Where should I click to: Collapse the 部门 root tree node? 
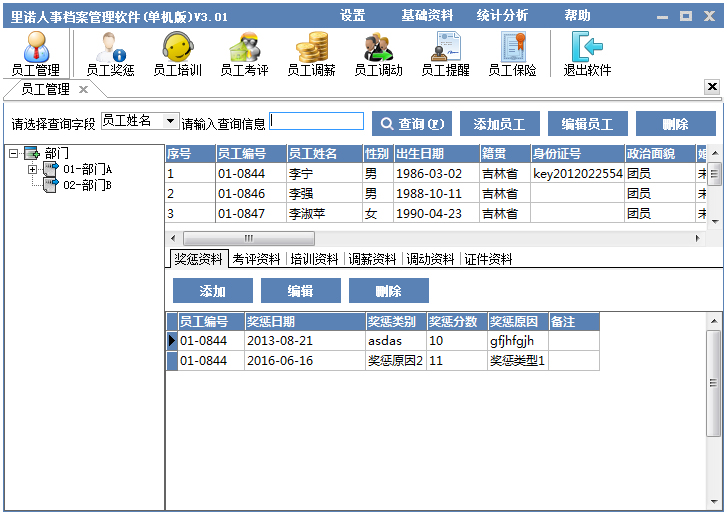[x=13, y=153]
